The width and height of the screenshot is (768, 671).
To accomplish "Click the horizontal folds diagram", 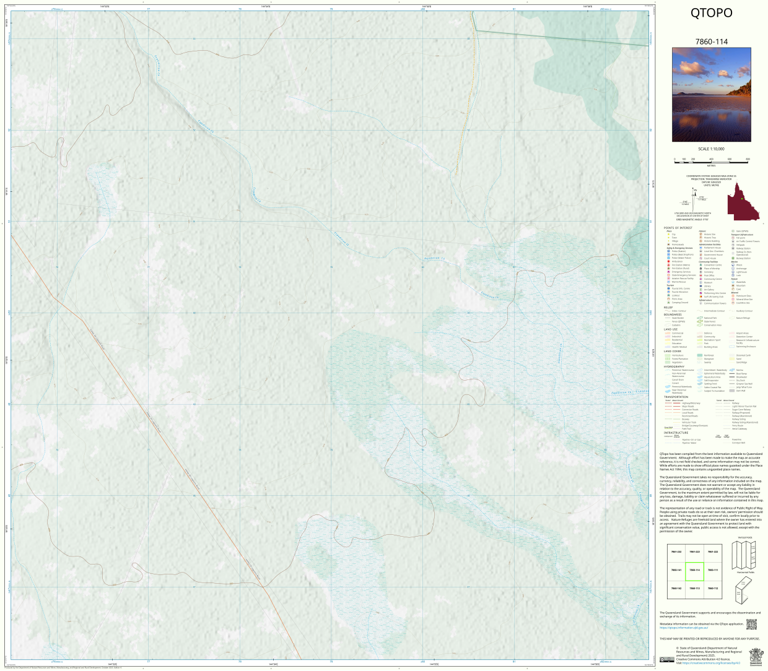I will [x=744, y=555].
